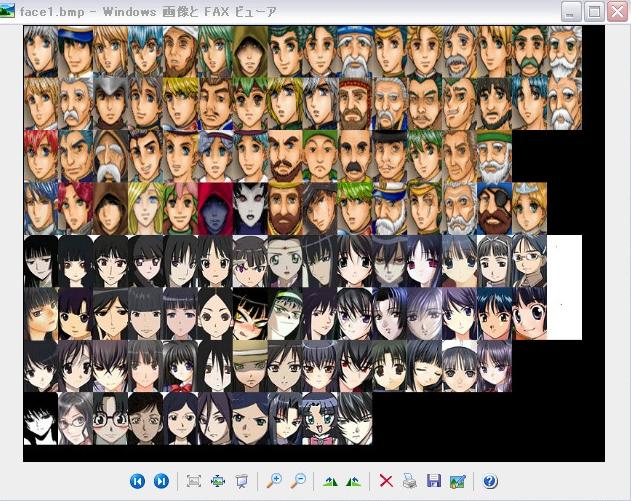Click the face wearing a silver helmet
This screenshot has height=501, width=631.
tap(110, 104)
